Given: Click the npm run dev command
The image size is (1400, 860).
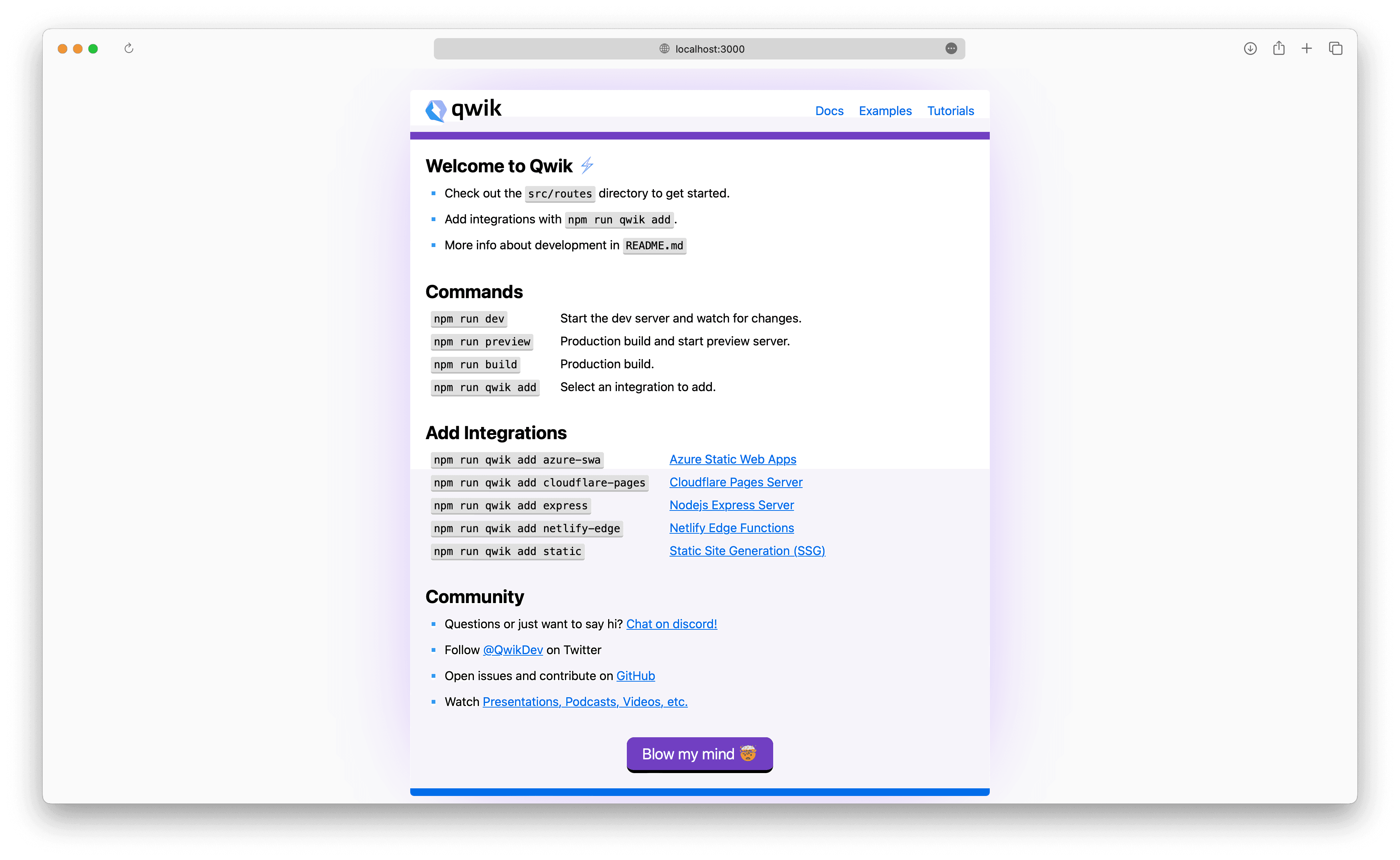Looking at the screenshot, I should (x=469, y=319).
